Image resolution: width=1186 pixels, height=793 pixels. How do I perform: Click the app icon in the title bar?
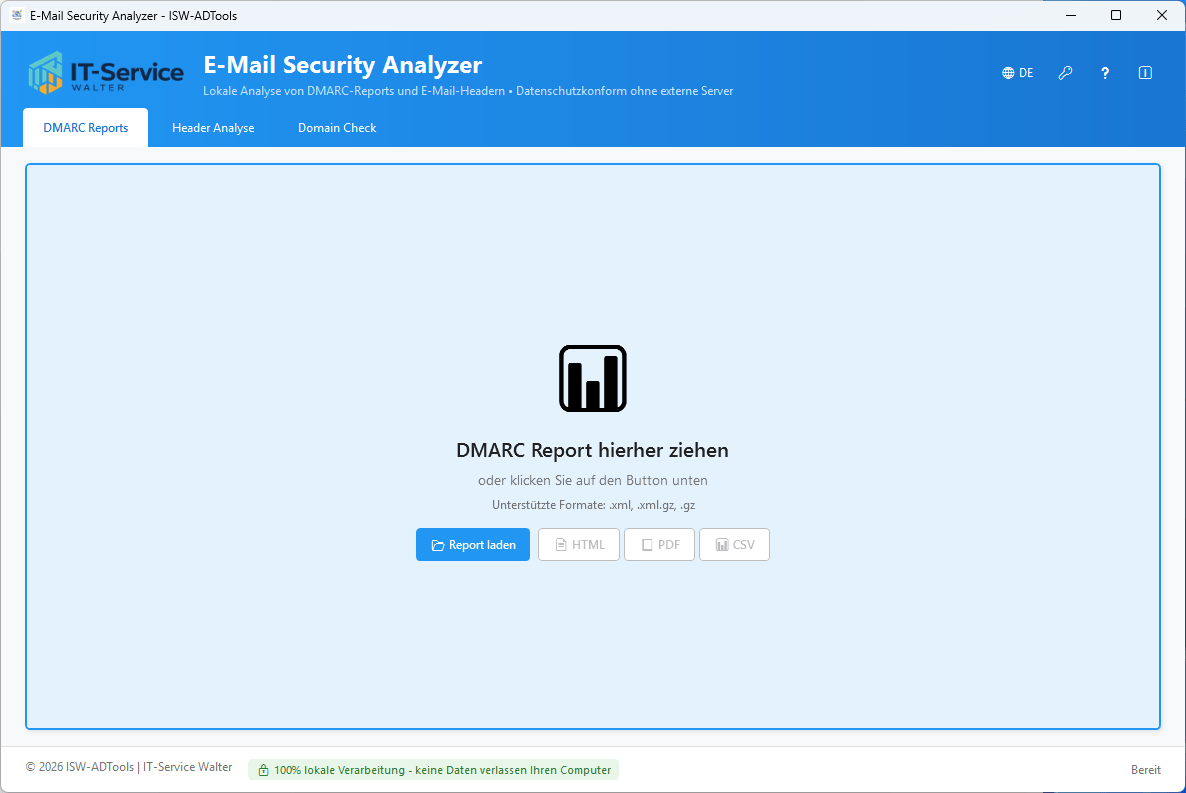point(16,16)
